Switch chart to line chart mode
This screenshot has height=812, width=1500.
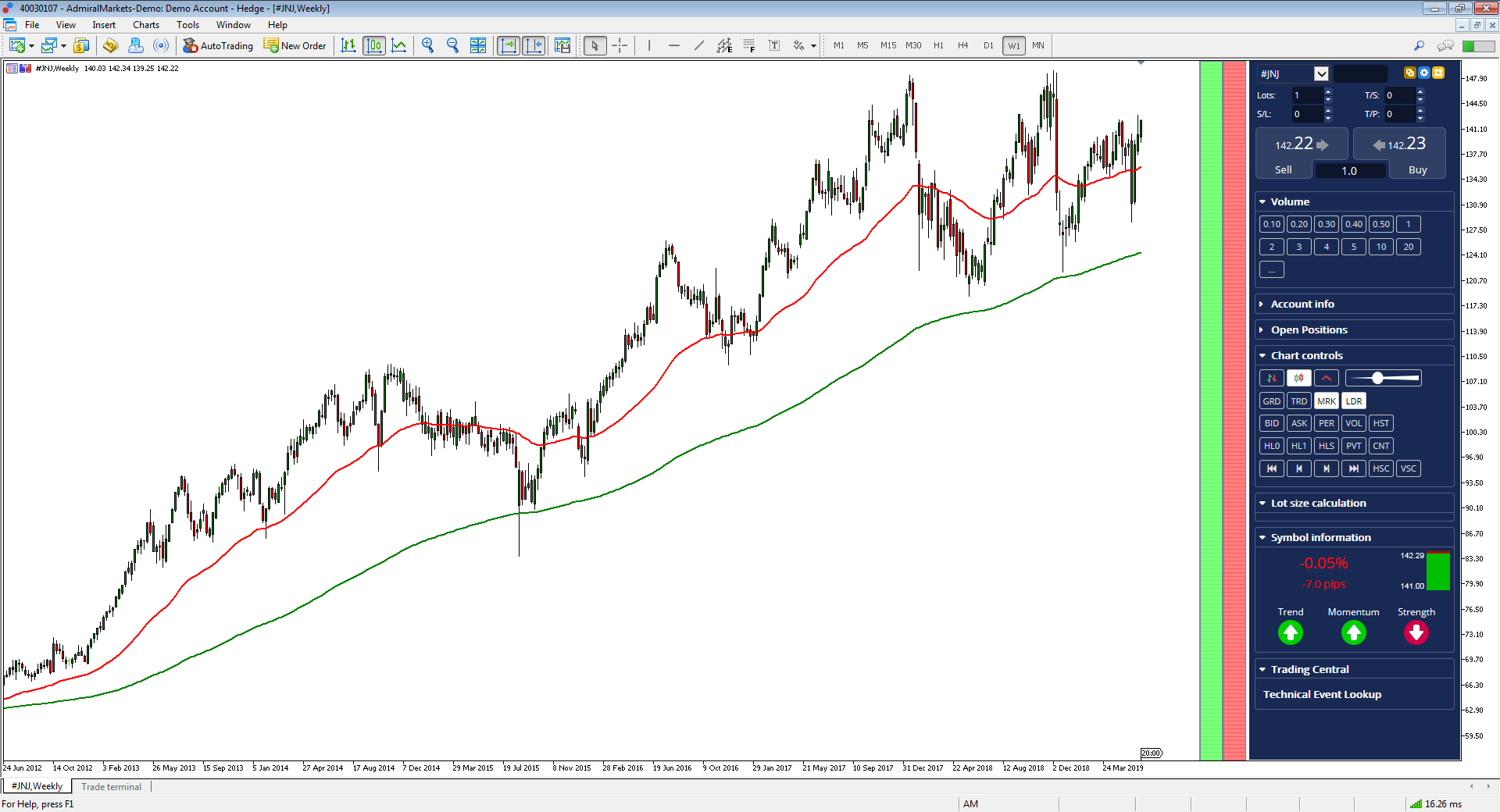[x=398, y=45]
